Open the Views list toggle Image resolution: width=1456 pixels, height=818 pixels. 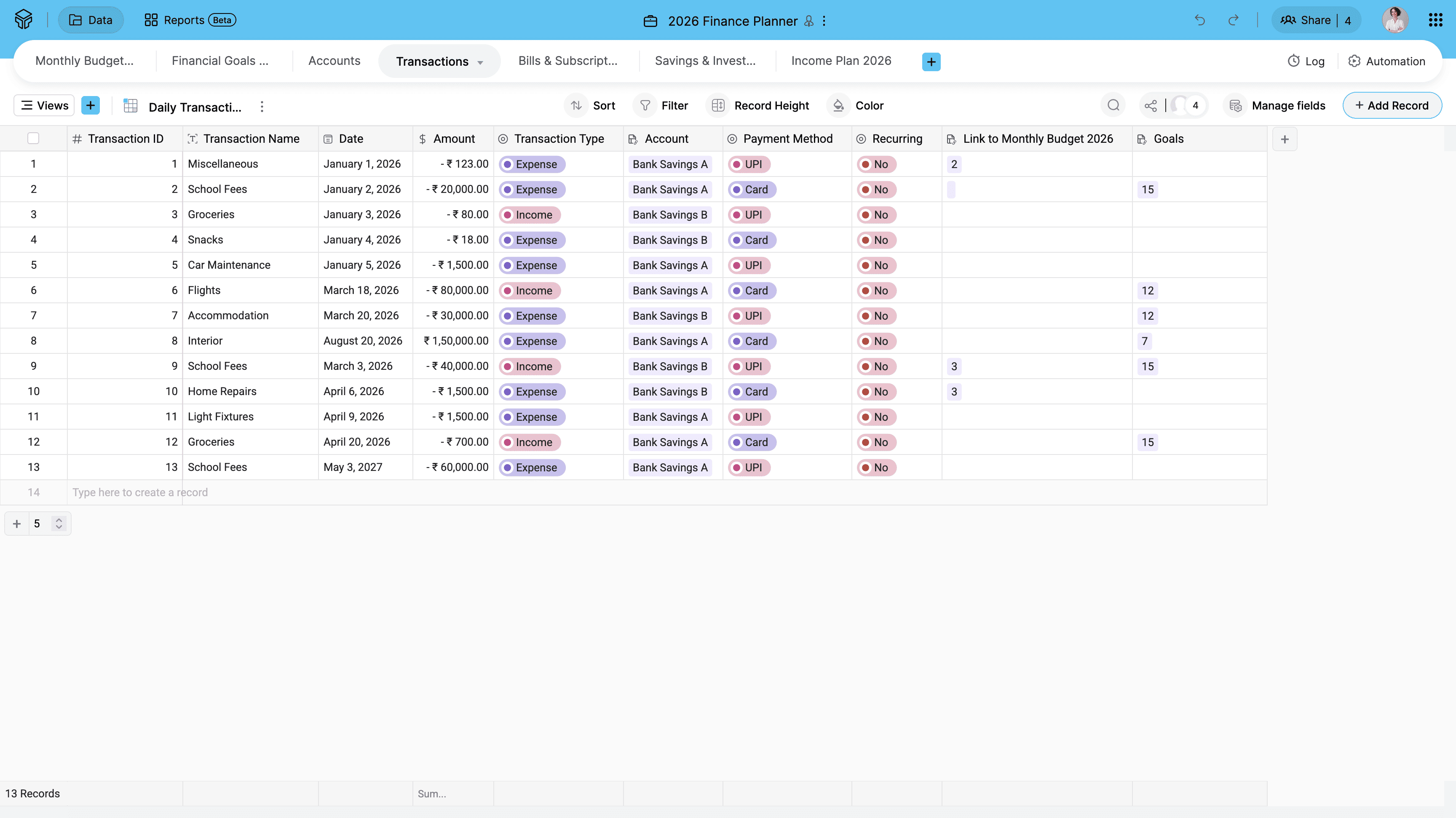coord(44,106)
